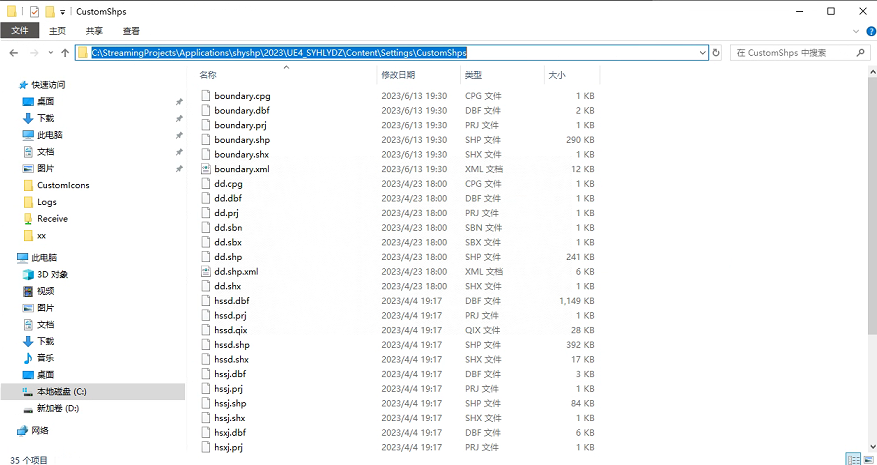This screenshot has height=465, width=877.
Task: Open recent locations dropdown arrow
Action: pos(50,53)
